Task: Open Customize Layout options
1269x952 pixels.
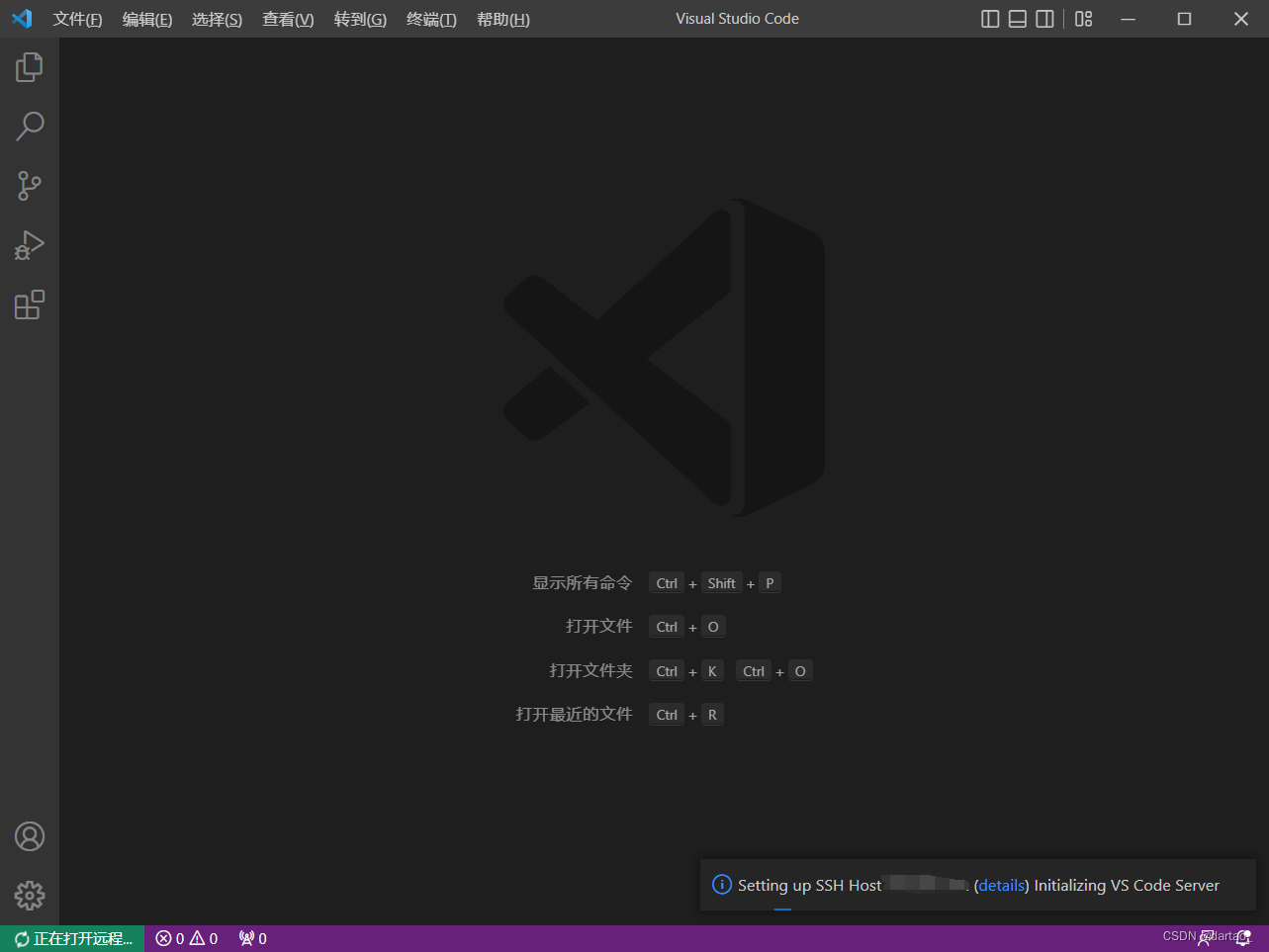Action: coord(1084,19)
